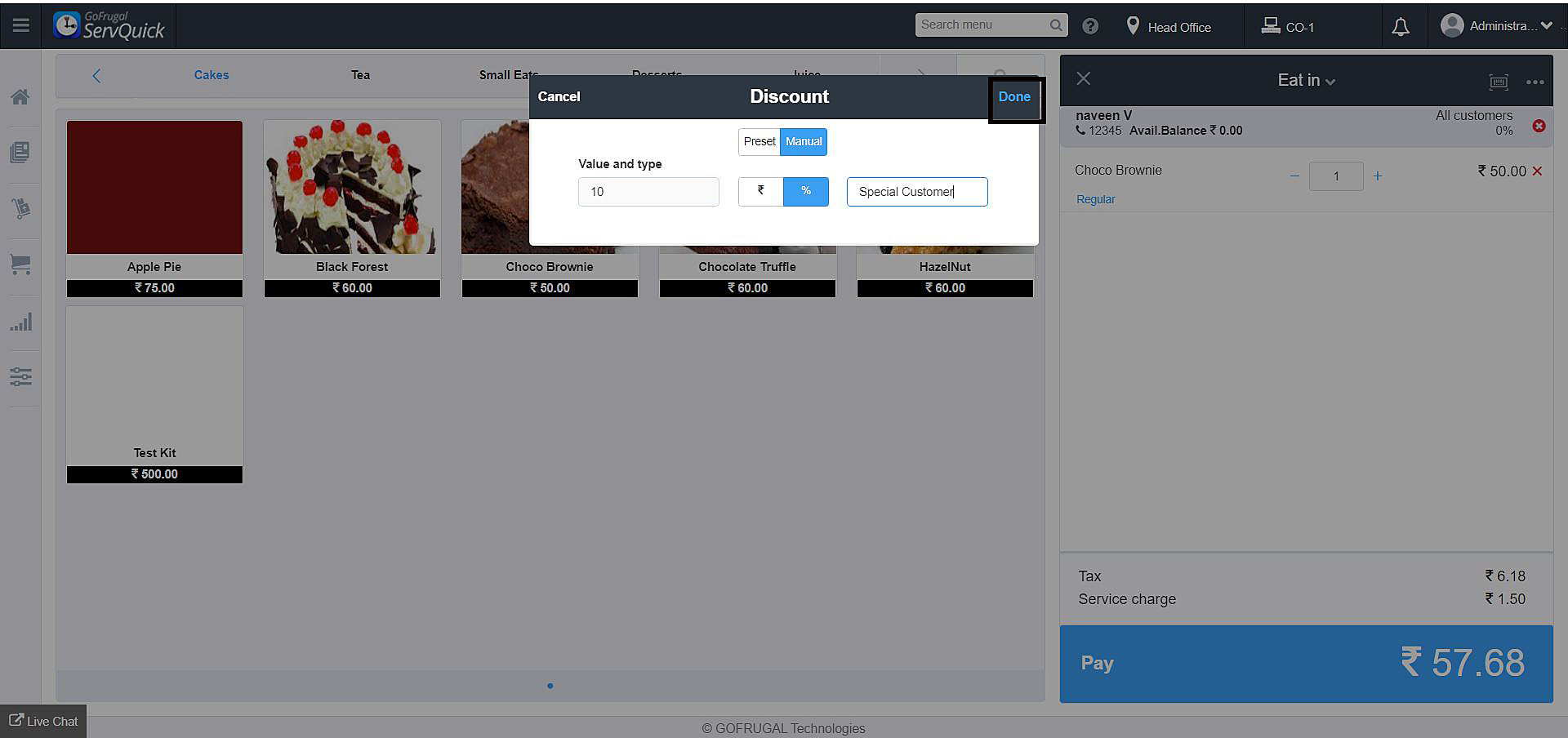Select percentage discount type
1568x738 pixels.
(806, 191)
